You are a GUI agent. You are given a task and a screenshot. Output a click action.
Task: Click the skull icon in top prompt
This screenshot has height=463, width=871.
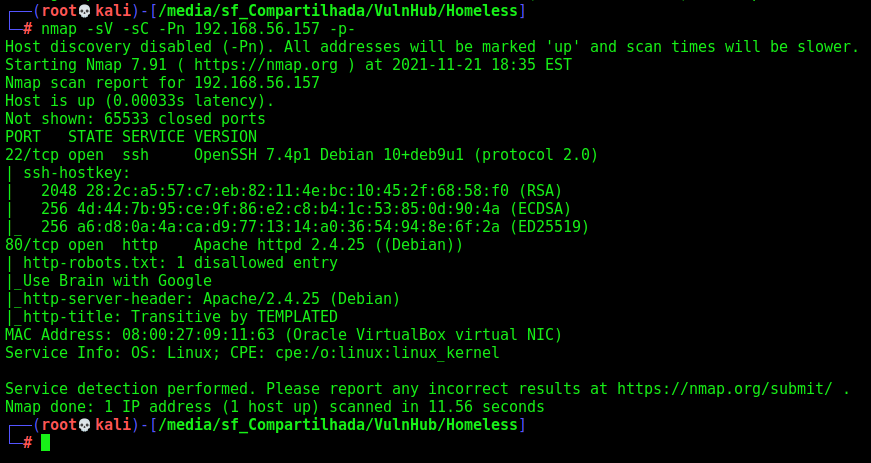84,11
